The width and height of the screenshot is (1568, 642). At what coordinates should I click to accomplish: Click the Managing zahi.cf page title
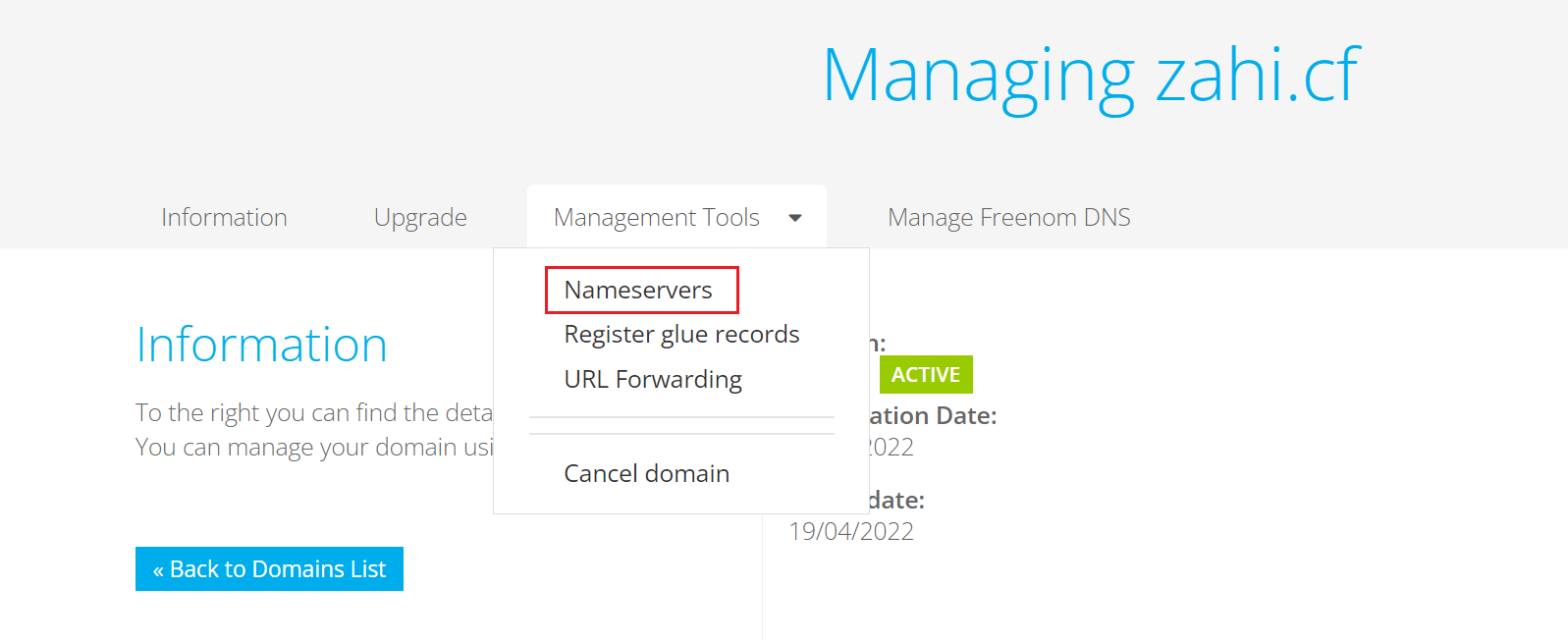pos(1091,76)
